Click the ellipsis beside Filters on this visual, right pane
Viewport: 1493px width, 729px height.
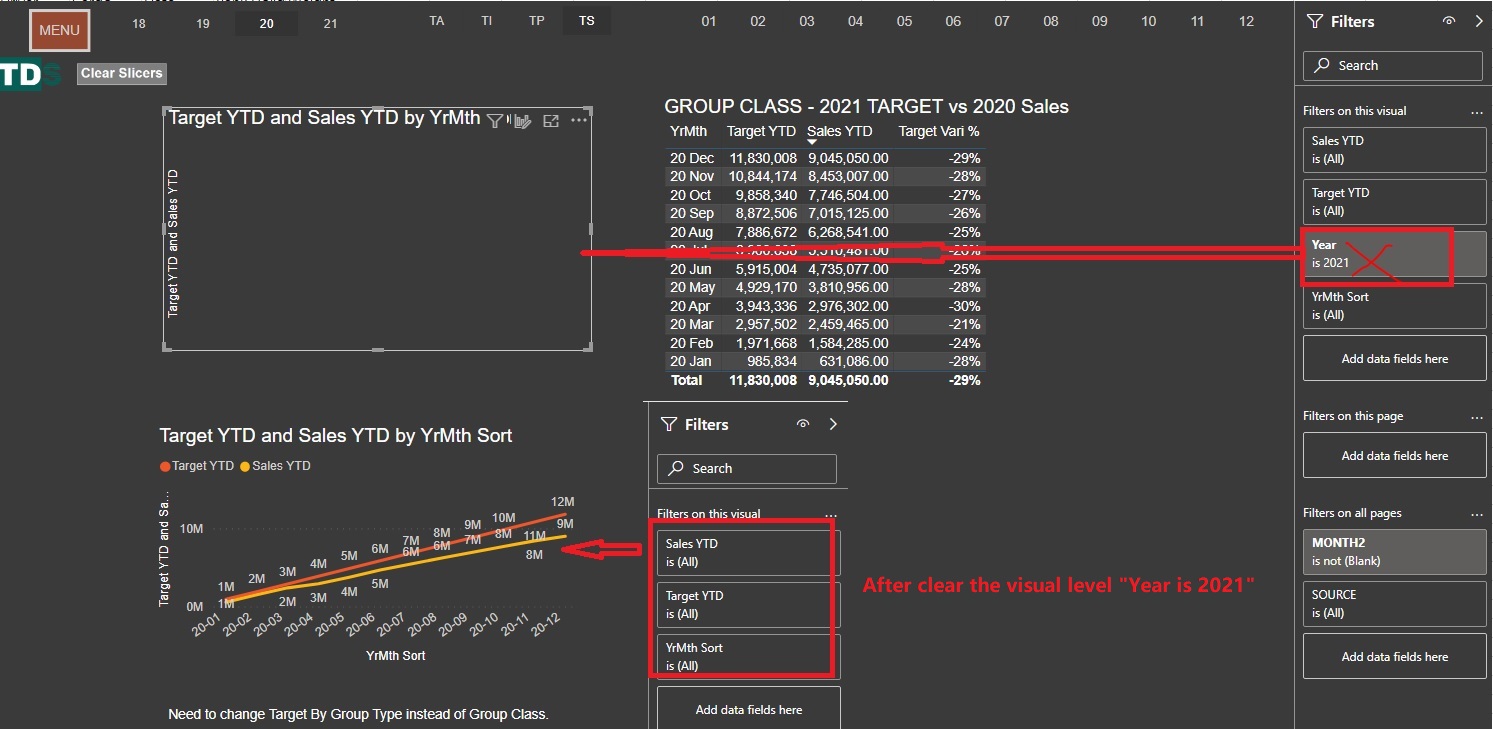pos(1477,112)
